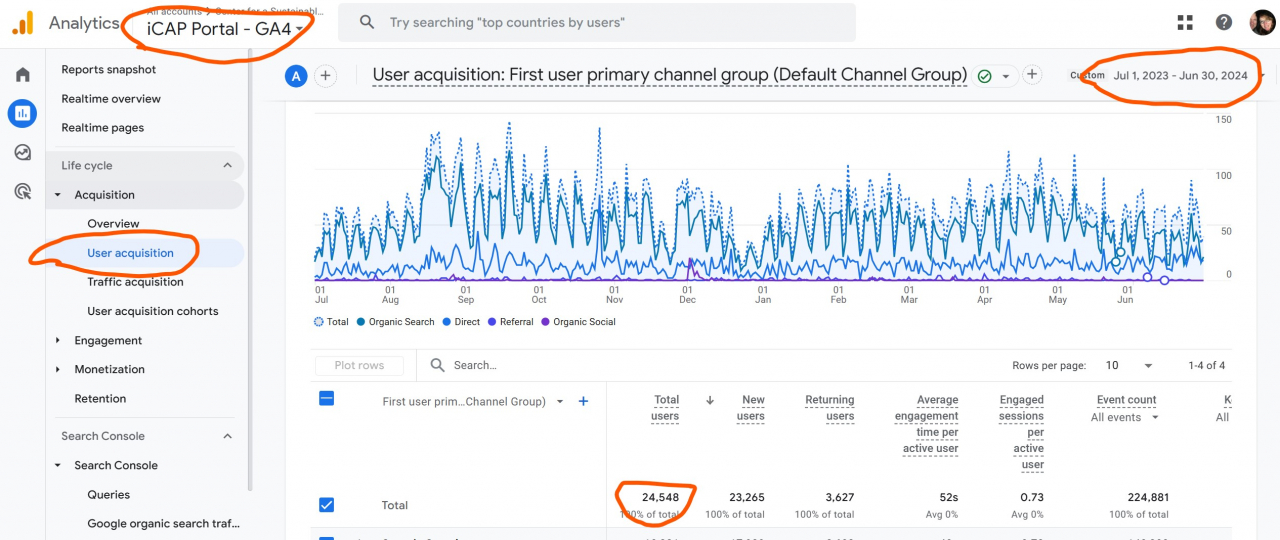Open Reports snapshot
This screenshot has height=540, width=1280.
[x=109, y=70]
